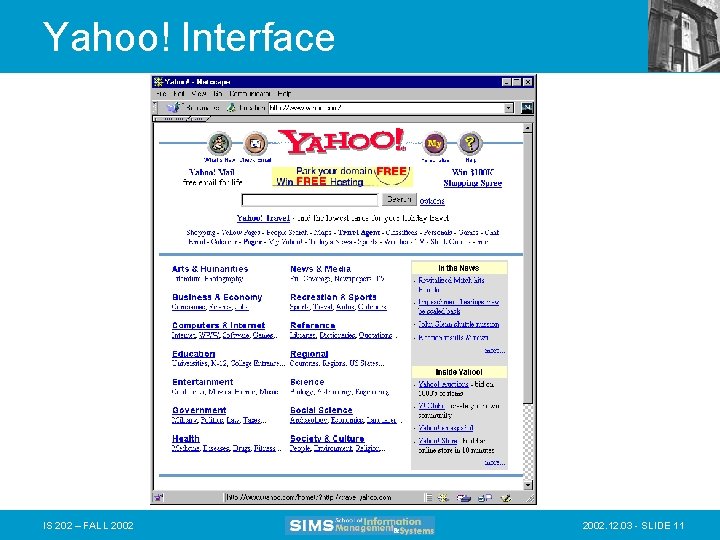The width and height of the screenshot is (720, 540).
Task: Click more link under Inside Yahoo!
Action: (495, 462)
